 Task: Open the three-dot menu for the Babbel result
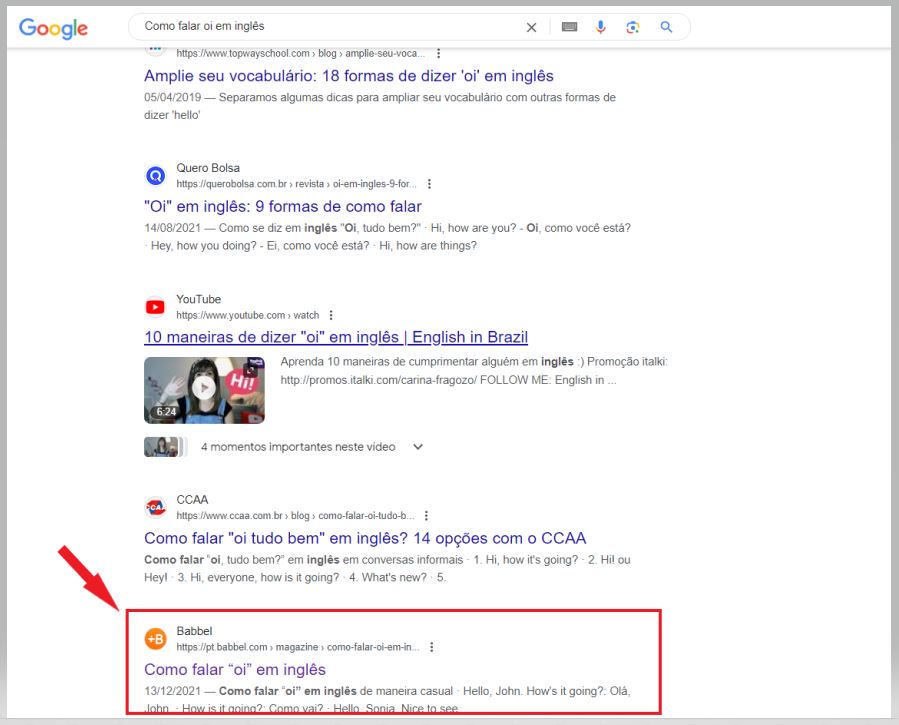pyautogui.click(x=432, y=647)
